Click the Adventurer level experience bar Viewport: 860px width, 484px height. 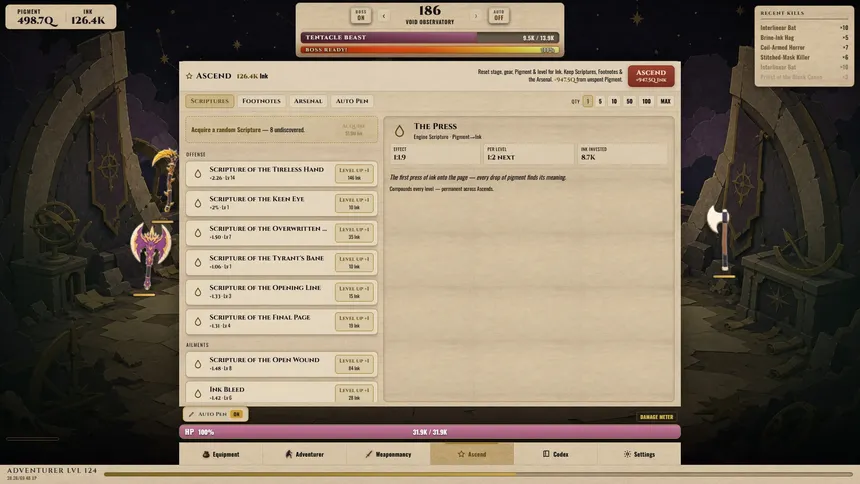click(480, 475)
